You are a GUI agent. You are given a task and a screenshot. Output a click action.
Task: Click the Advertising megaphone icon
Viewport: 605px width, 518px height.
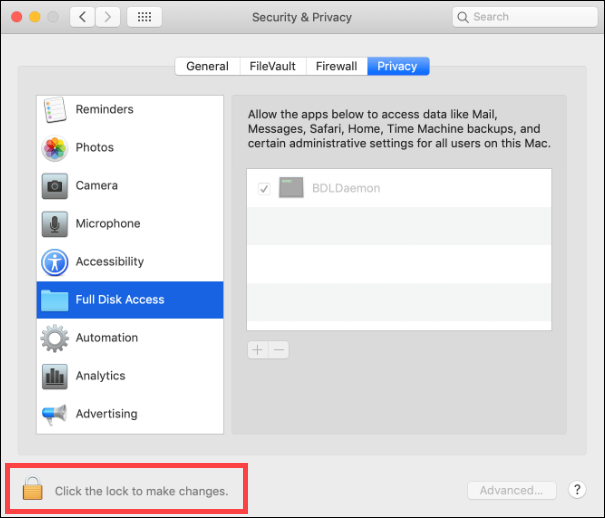pos(54,414)
